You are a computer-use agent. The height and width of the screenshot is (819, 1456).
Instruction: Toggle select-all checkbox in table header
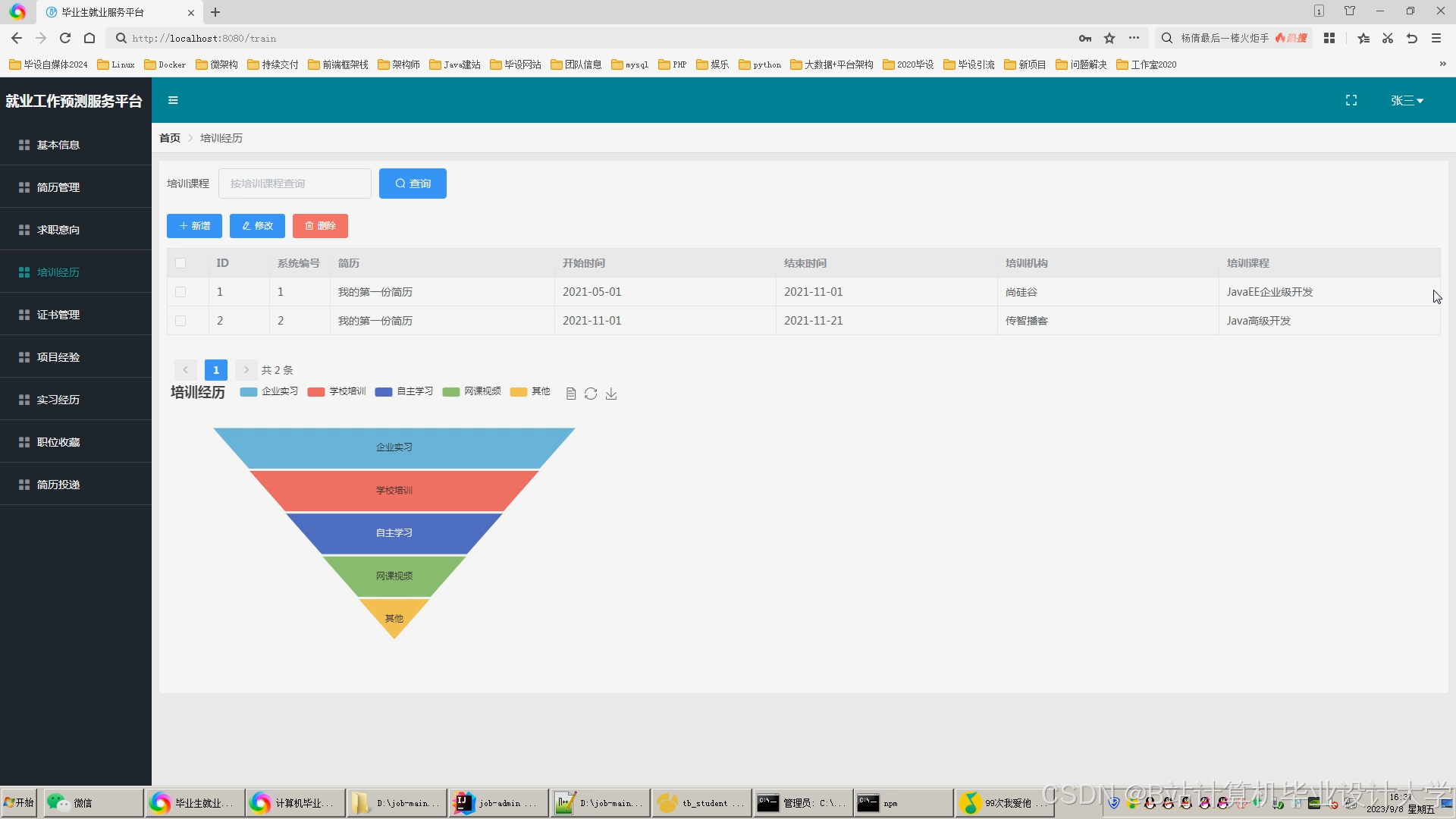coord(180,263)
